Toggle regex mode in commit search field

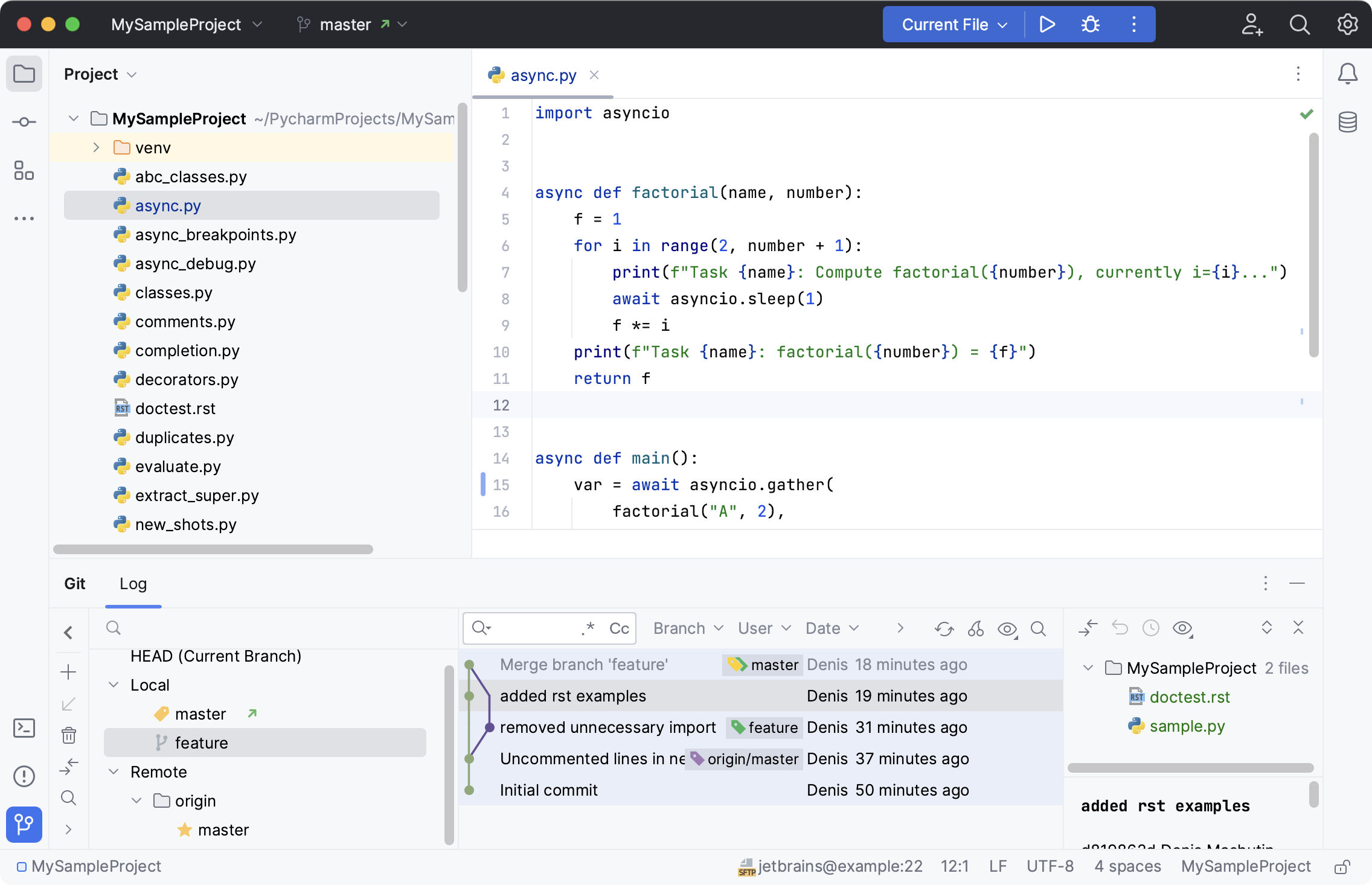pos(589,628)
